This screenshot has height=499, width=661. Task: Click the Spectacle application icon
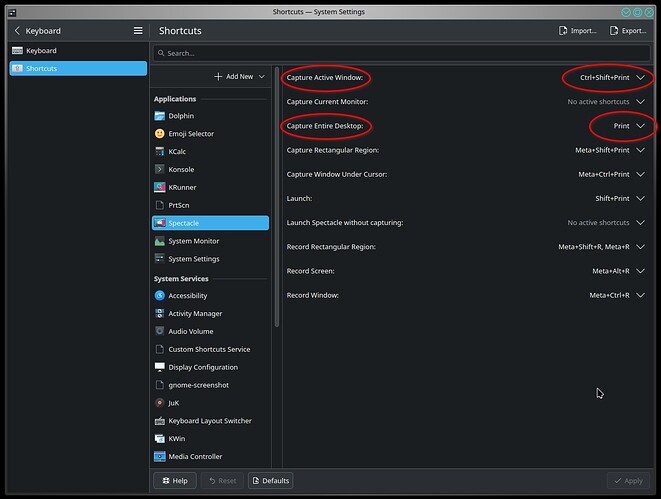coord(159,223)
